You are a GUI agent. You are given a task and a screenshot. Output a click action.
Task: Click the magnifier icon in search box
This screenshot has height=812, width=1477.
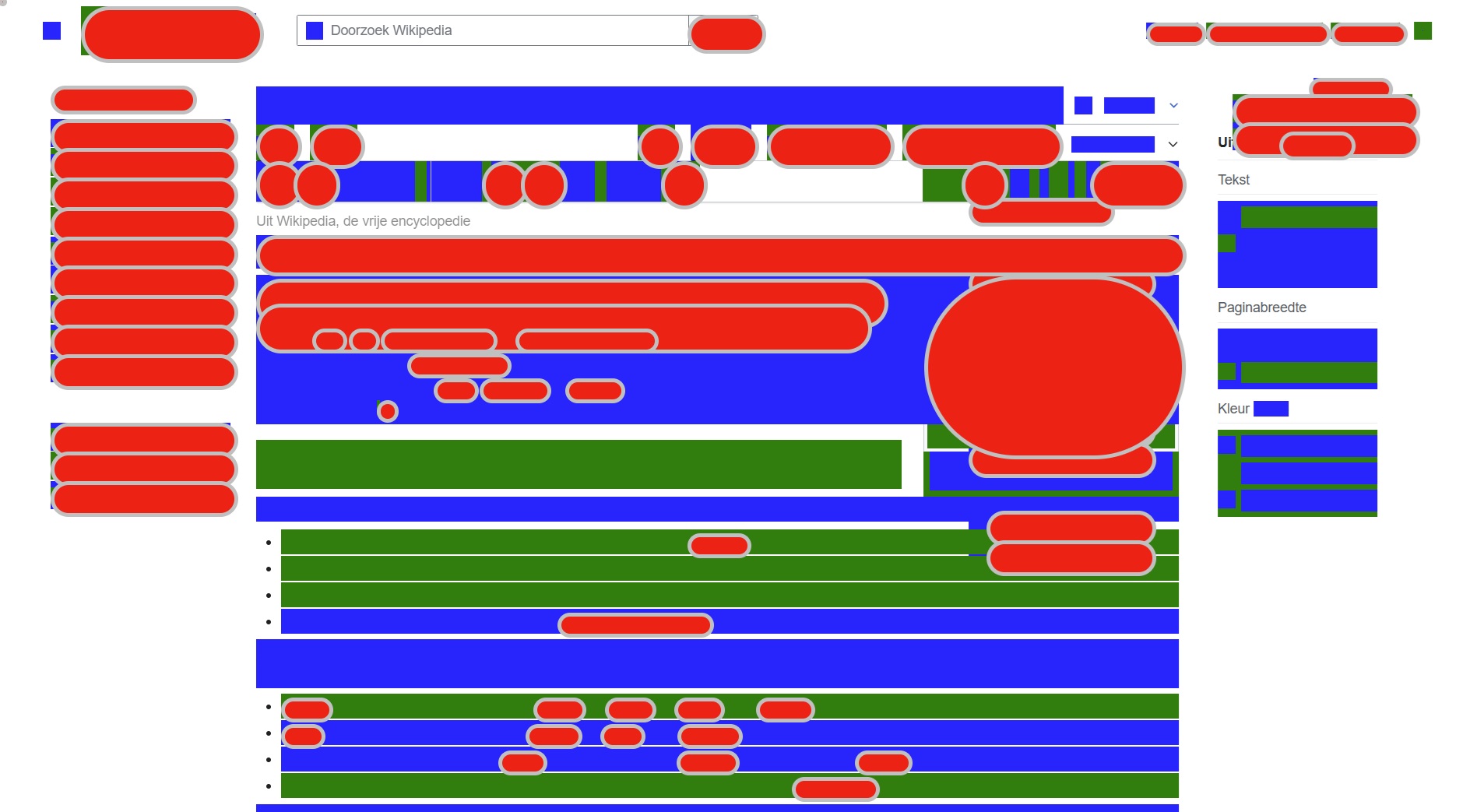[x=315, y=30]
